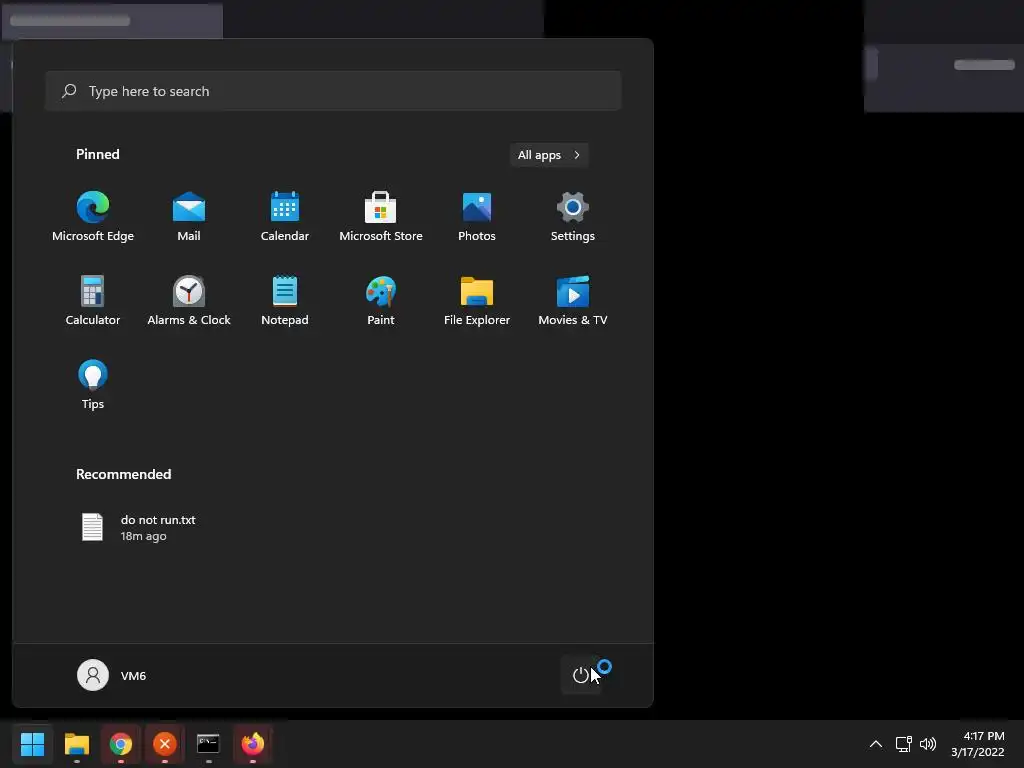
Task: Open Notepad from pinned apps
Action: point(285,300)
